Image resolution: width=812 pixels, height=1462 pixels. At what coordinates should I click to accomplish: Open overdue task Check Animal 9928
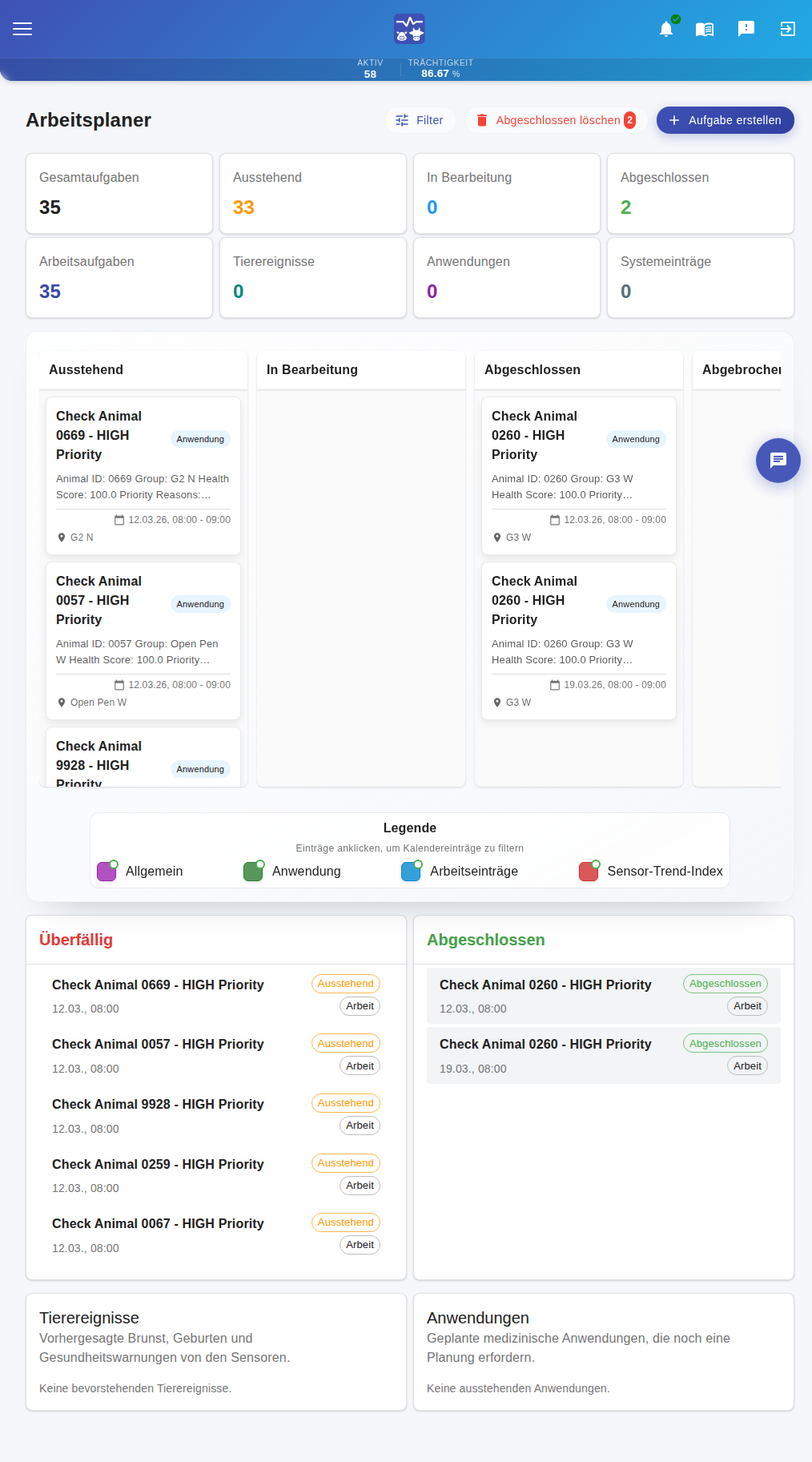point(216,1115)
